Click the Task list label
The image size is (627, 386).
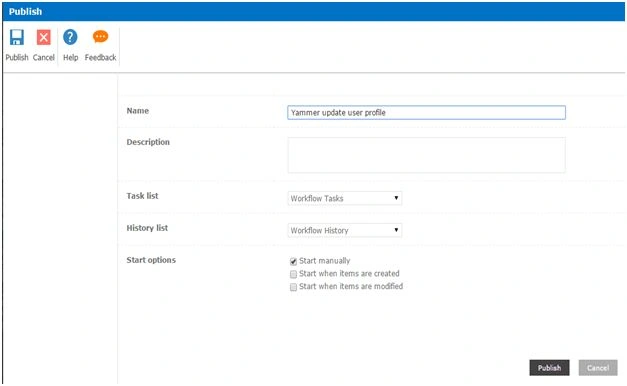point(142,196)
